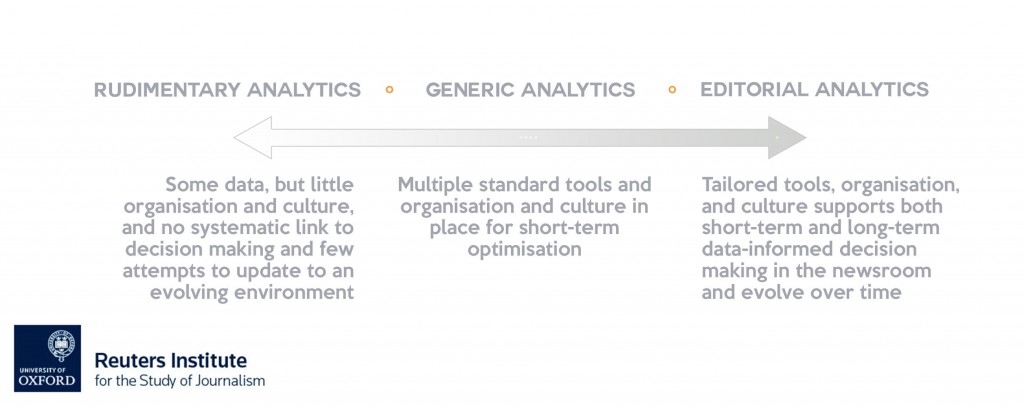Click the University of Oxford wordmark in logo
The height and width of the screenshot is (408, 1024).
click(x=47, y=376)
